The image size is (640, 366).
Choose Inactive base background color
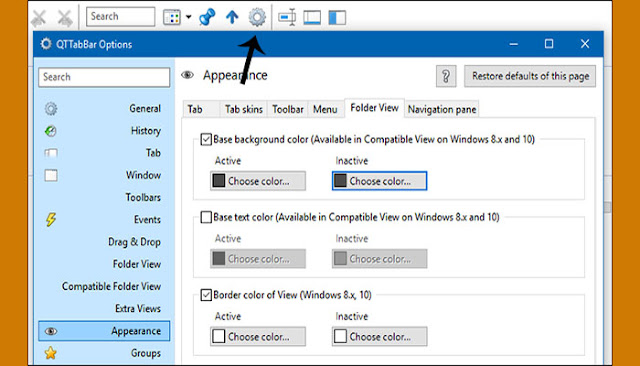(380, 181)
